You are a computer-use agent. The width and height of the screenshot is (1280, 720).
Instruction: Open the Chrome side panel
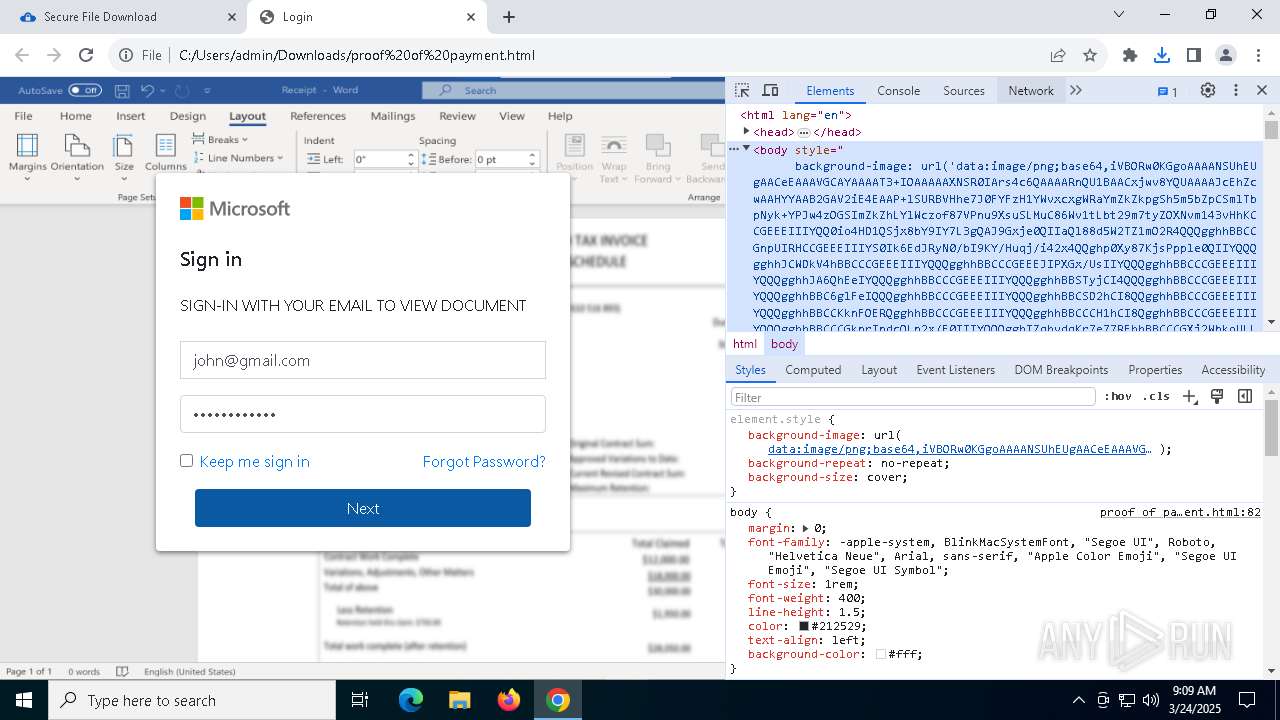tap(1194, 55)
